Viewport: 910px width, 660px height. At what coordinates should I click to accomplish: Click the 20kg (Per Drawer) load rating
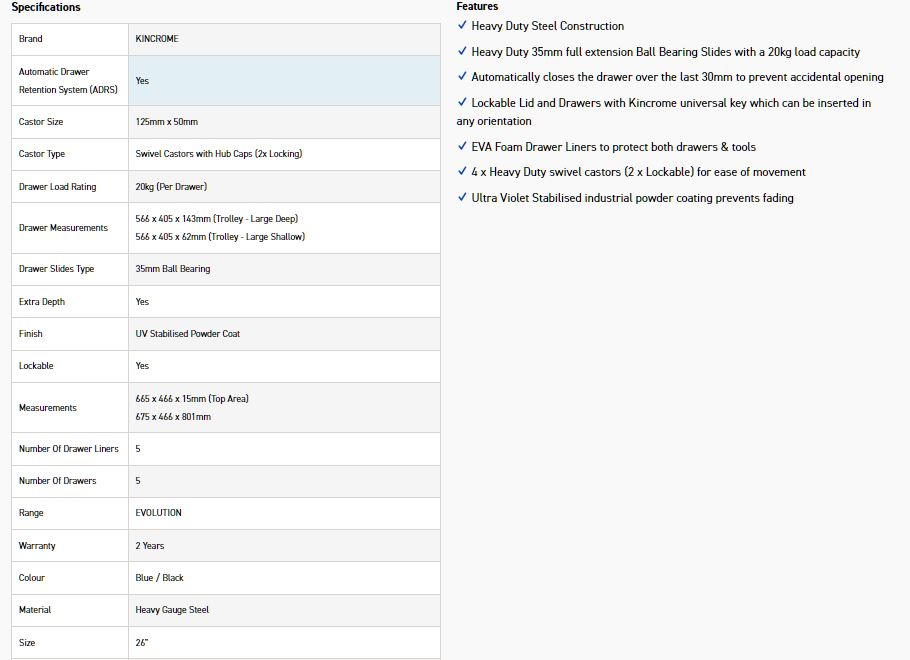point(171,187)
